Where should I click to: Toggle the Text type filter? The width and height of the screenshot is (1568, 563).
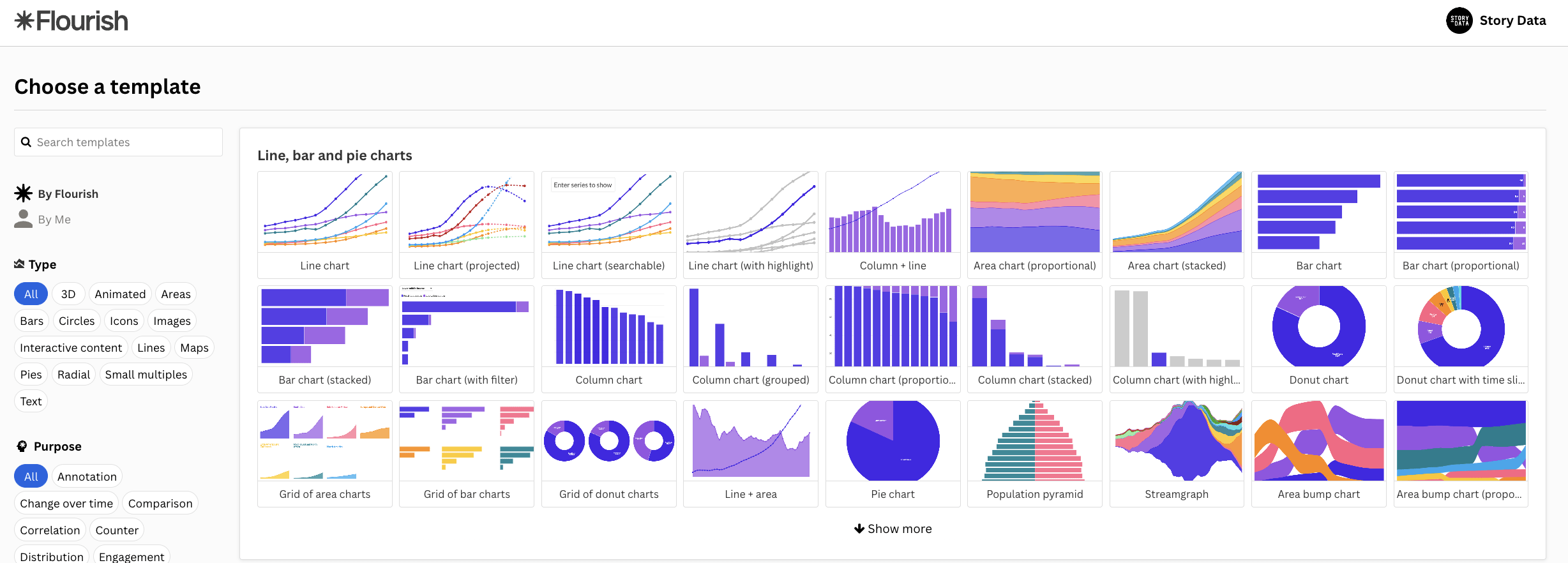pyautogui.click(x=31, y=402)
